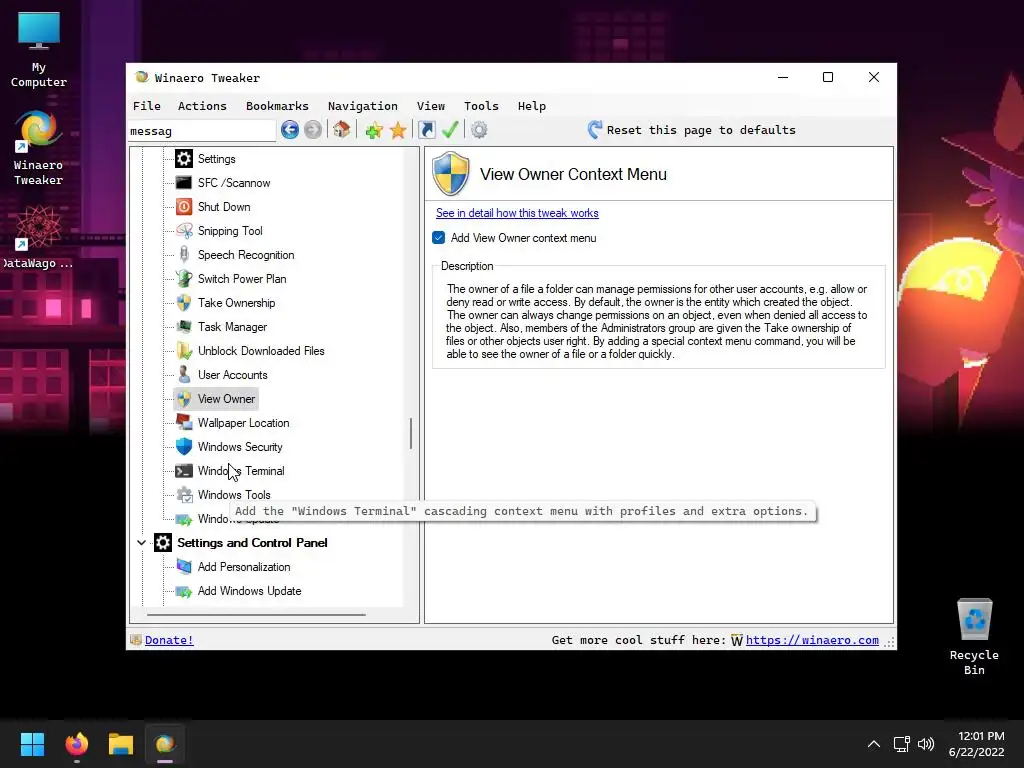1024x768 pixels.
Task: Uncheck Add View Owner context menu
Action: pyautogui.click(x=439, y=238)
